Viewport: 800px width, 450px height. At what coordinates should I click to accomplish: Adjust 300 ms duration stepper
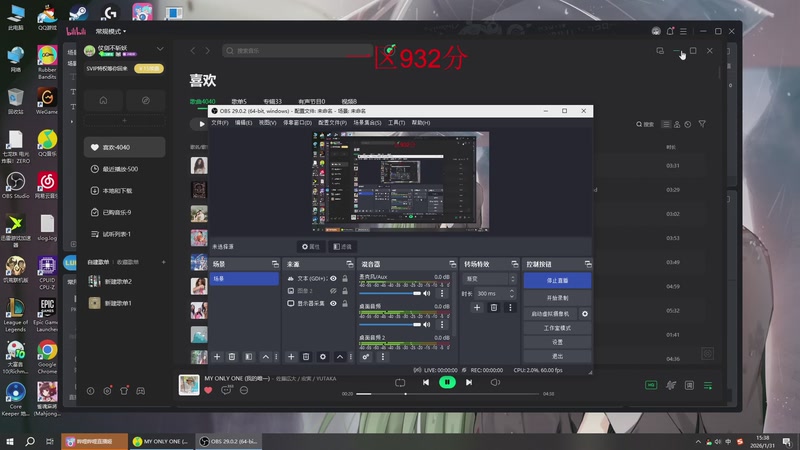(x=512, y=293)
